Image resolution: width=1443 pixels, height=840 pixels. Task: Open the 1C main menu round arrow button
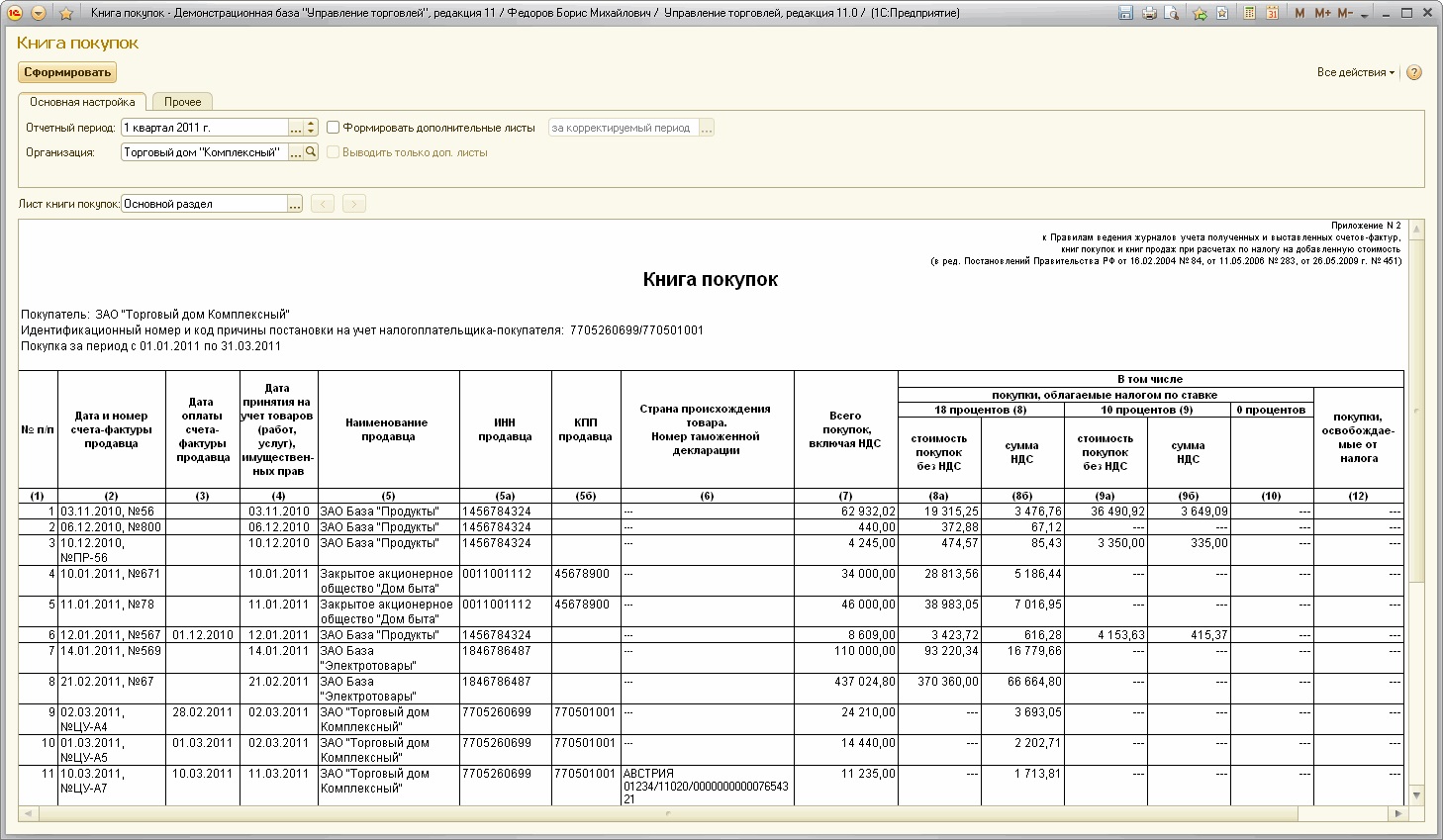(38, 13)
